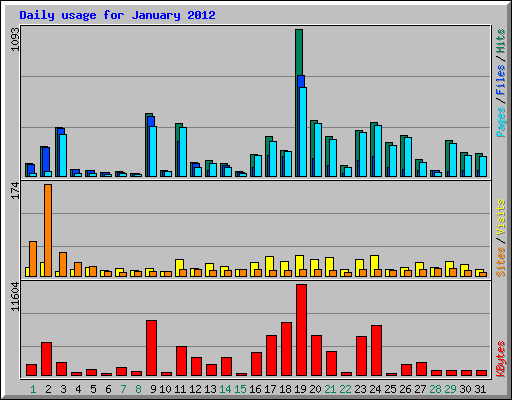Click the day 13 label on the x-axis
Screen dimensions: 512x400
coord(210,389)
